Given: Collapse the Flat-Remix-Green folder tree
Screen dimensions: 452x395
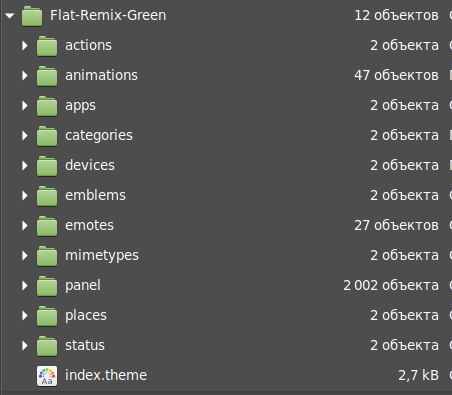Looking at the screenshot, I should pyautogui.click(x=10, y=15).
